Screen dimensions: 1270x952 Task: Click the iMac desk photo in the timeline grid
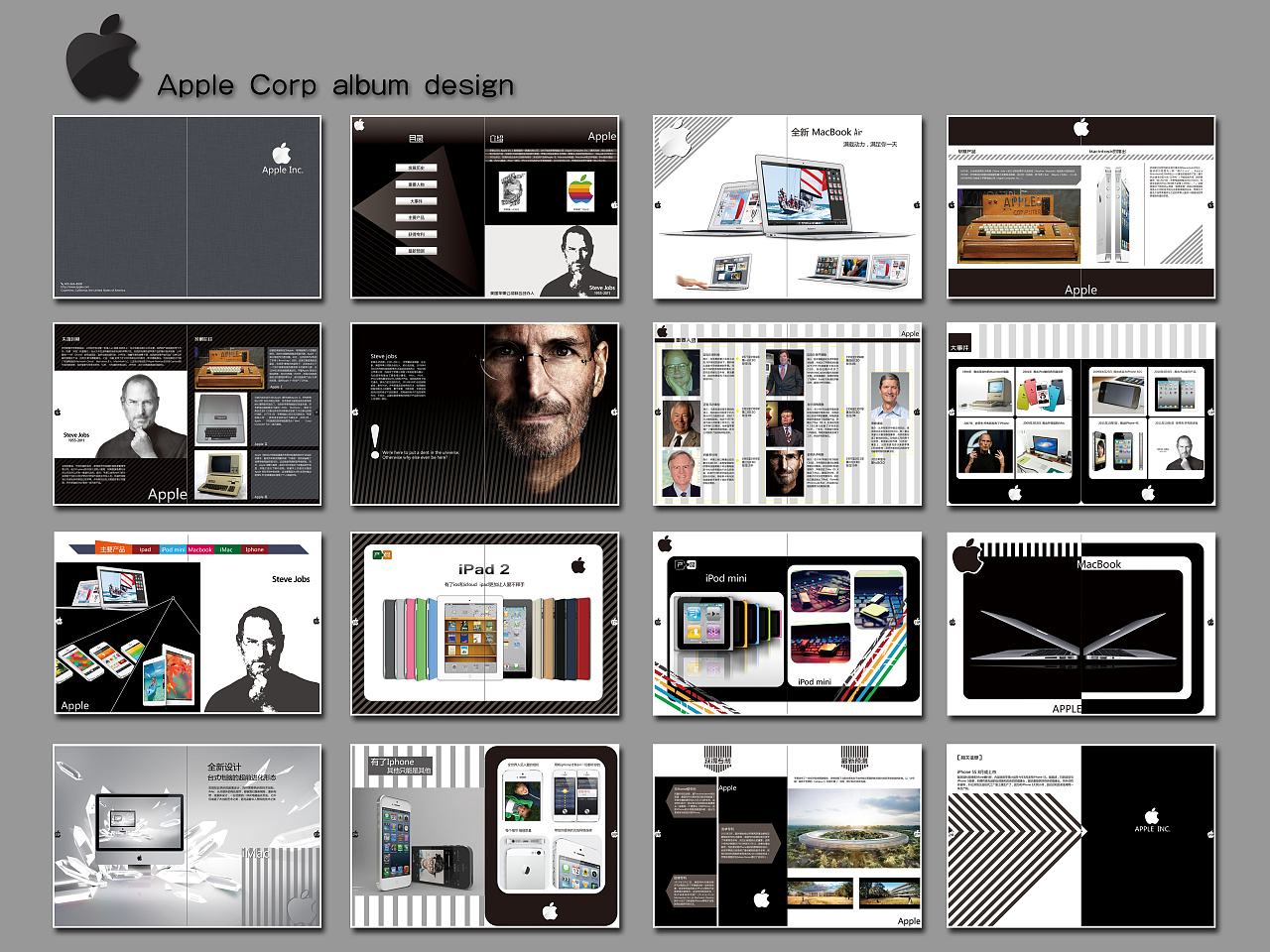click(x=1044, y=451)
